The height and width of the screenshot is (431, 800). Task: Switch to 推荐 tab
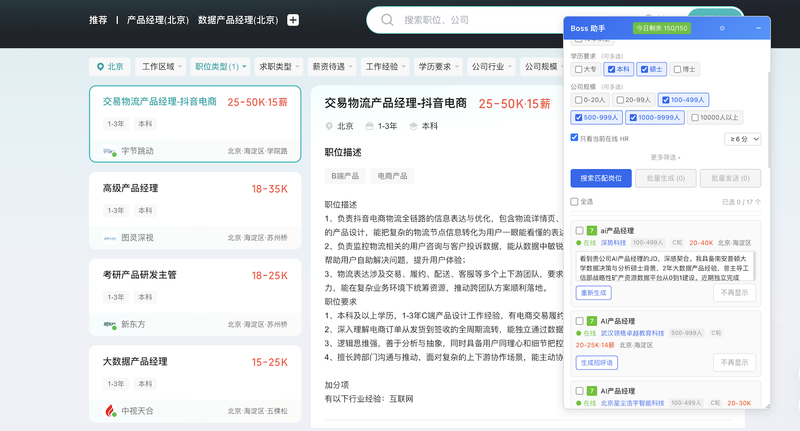coord(98,20)
